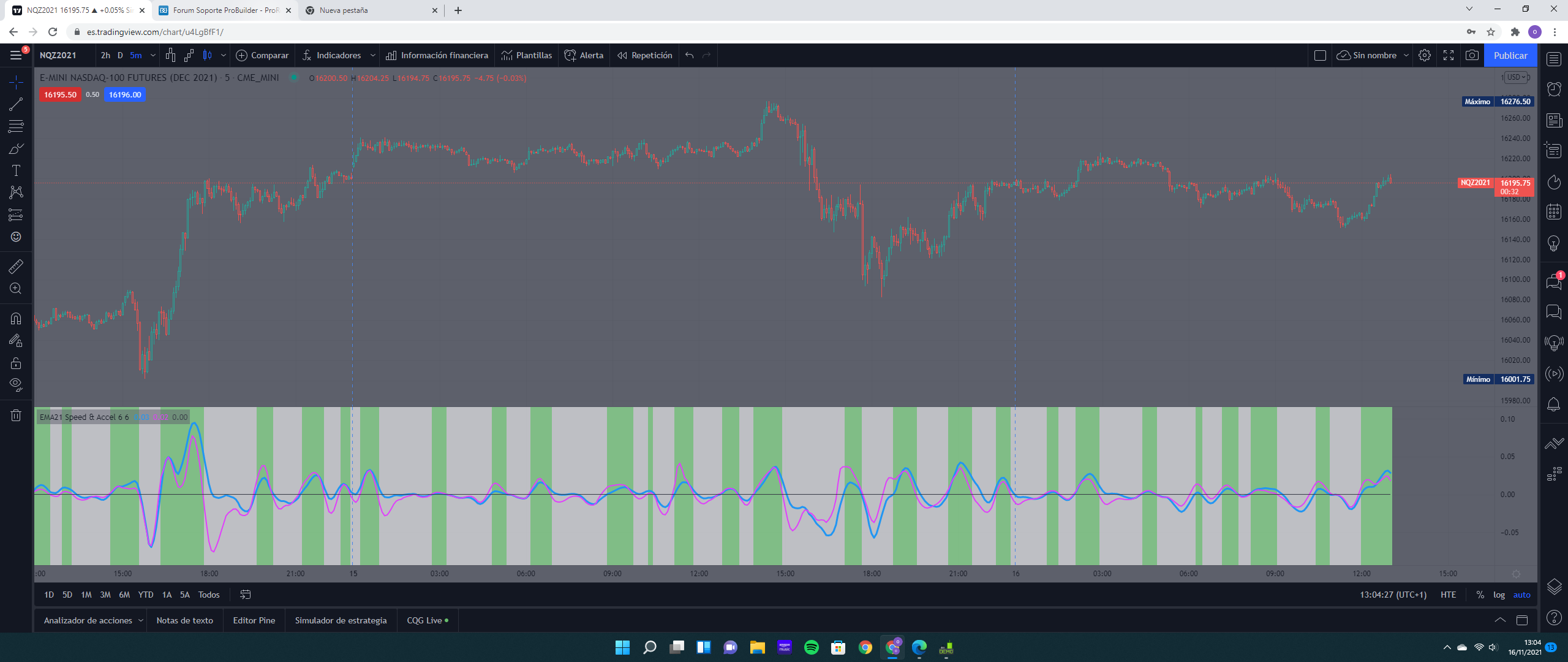Click the NQZ2021 symbol search field
The image size is (1568, 662).
coord(58,55)
